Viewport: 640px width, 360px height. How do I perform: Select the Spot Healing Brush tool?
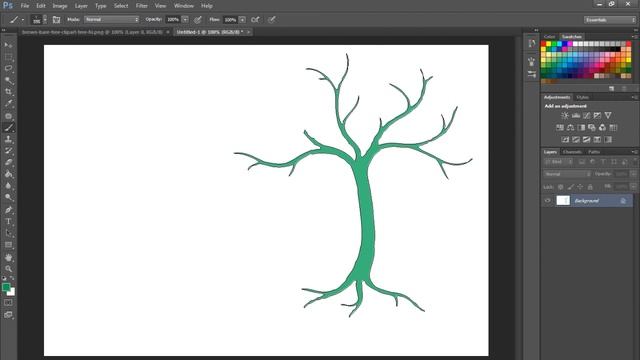tap(8, 116)
